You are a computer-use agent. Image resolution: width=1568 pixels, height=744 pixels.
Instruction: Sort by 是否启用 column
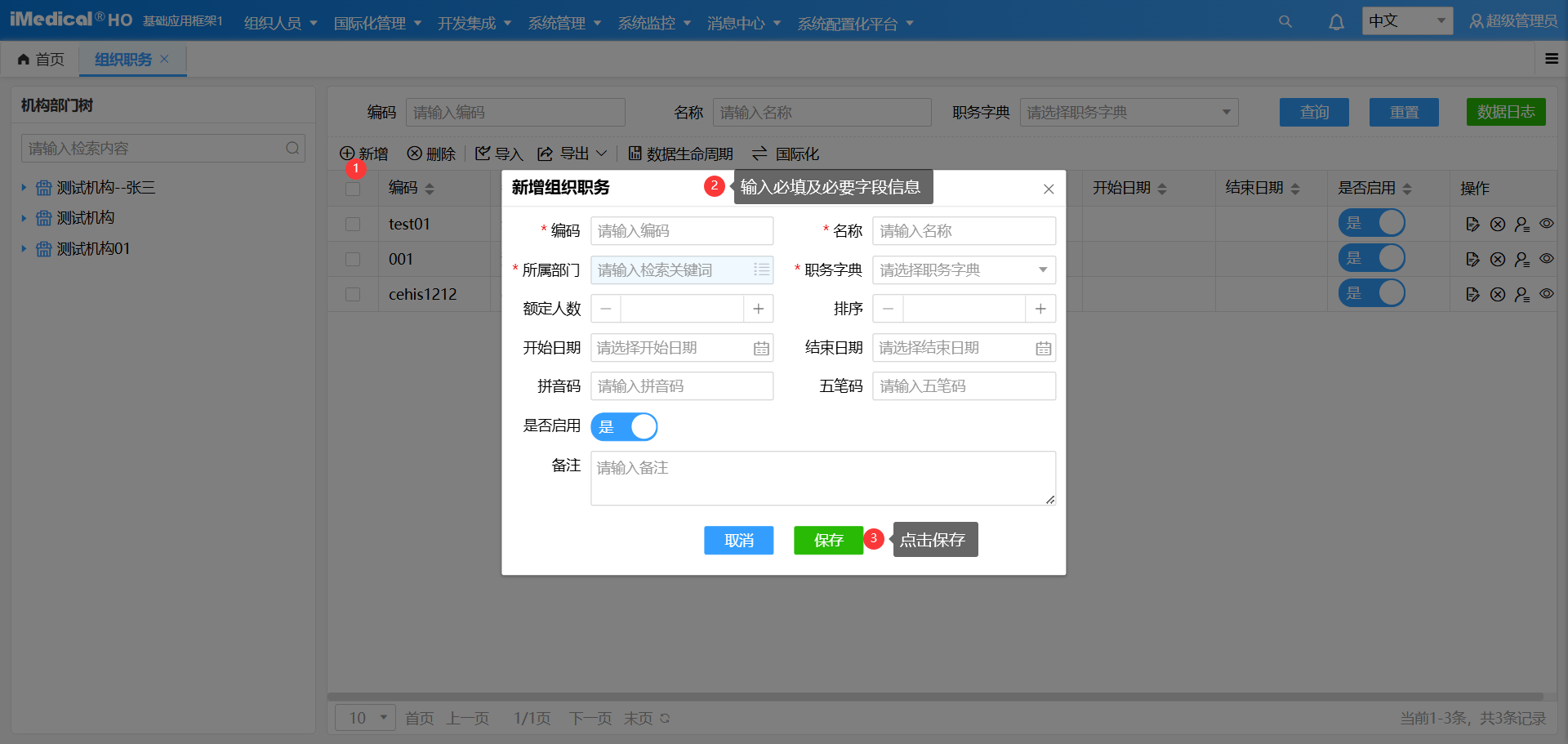[x=1407, y=189]
